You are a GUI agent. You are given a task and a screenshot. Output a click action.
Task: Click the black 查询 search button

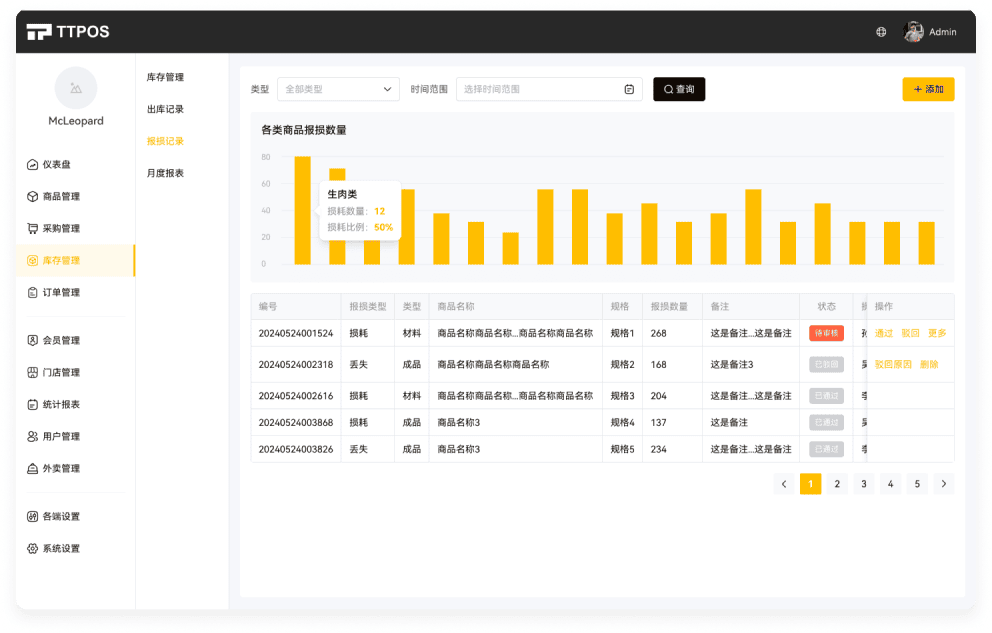pos(679,89)
